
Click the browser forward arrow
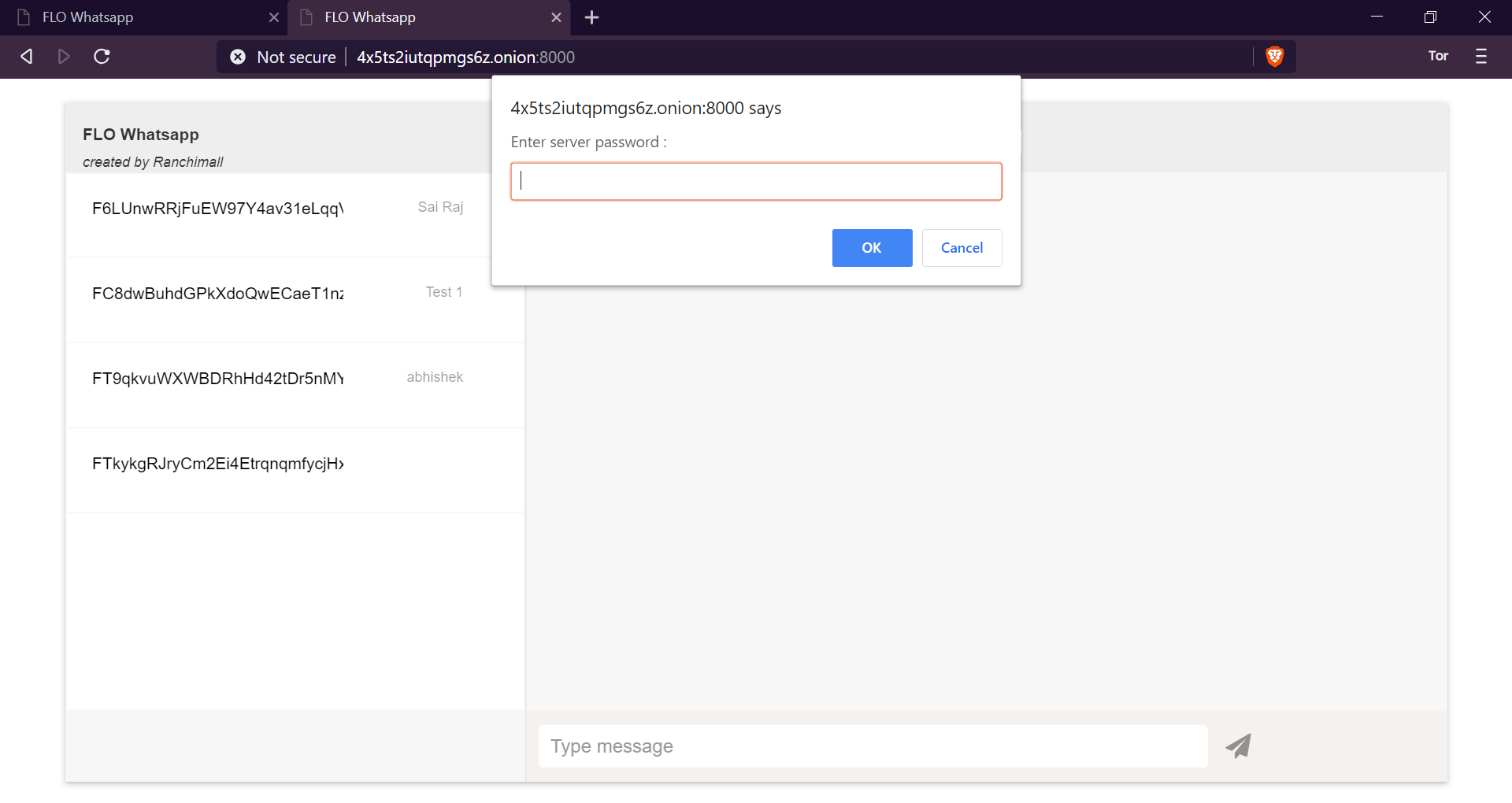tap(64, 57)
